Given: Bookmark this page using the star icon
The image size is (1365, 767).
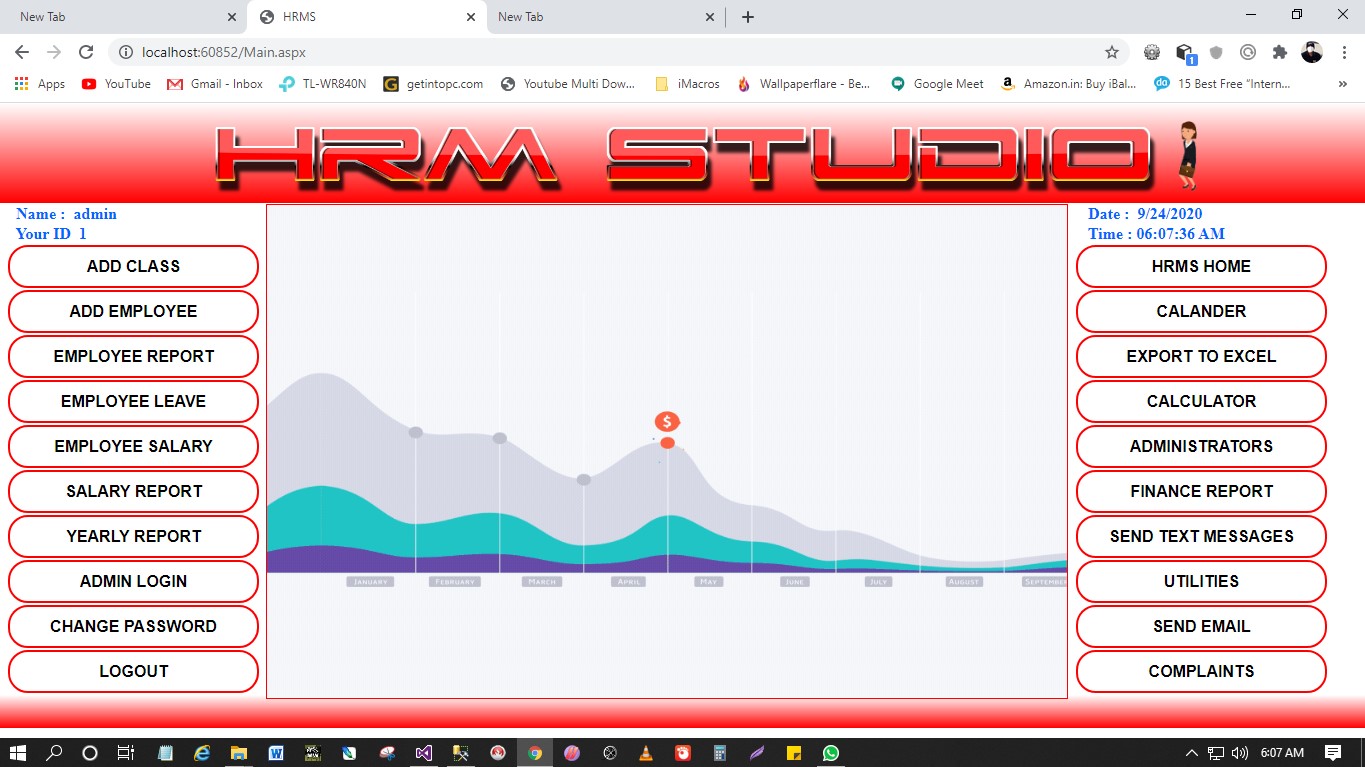Looking at the screenshot, I should pos(1111,52).
